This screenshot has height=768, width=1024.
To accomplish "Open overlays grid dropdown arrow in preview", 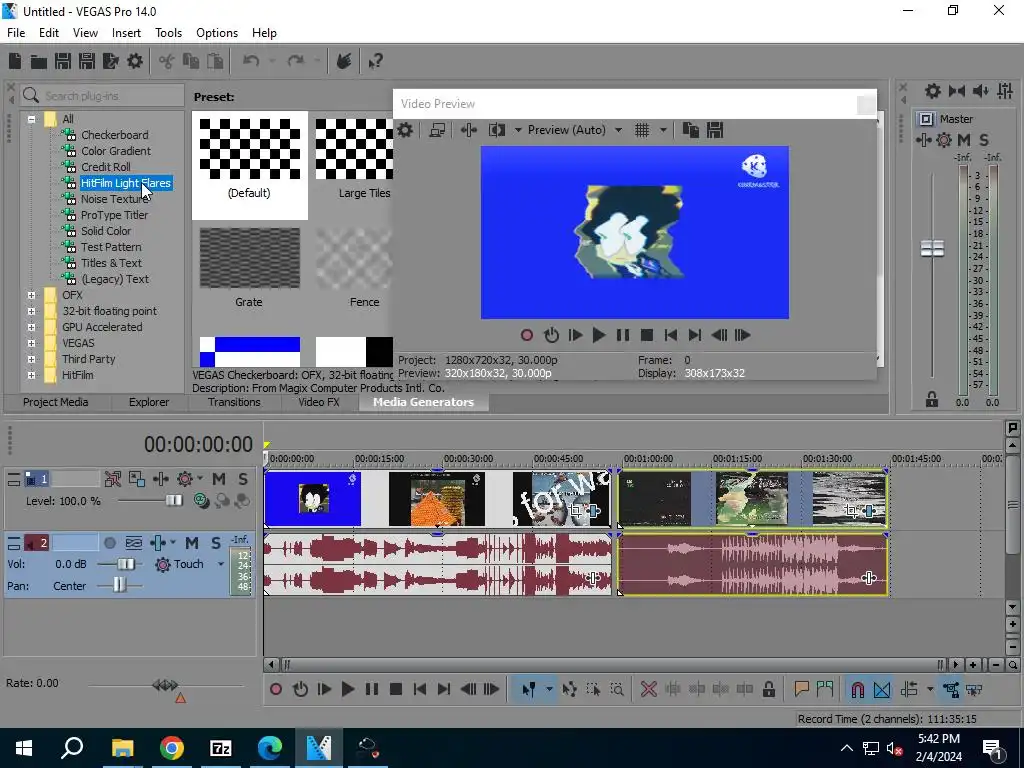I will coord(663,130).
